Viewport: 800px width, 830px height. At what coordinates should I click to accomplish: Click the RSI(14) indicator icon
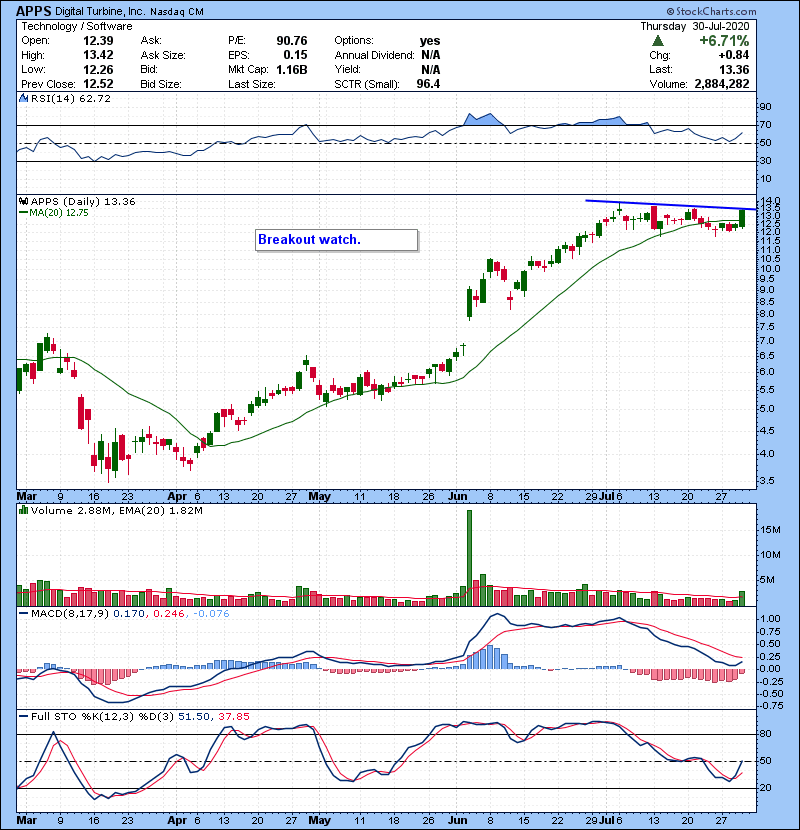(x=23, y=98)
